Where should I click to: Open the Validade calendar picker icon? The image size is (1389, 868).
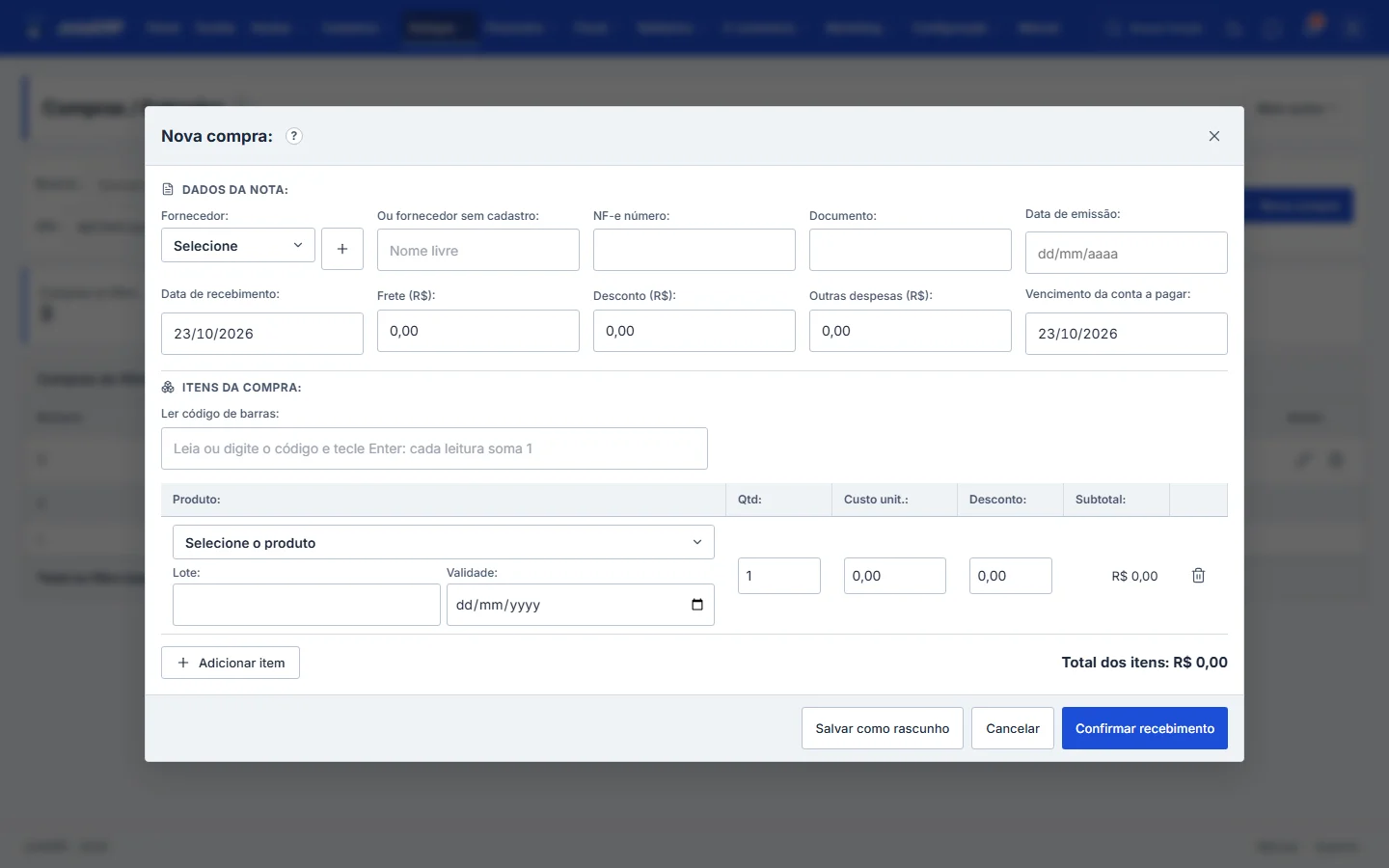[697, 605]
